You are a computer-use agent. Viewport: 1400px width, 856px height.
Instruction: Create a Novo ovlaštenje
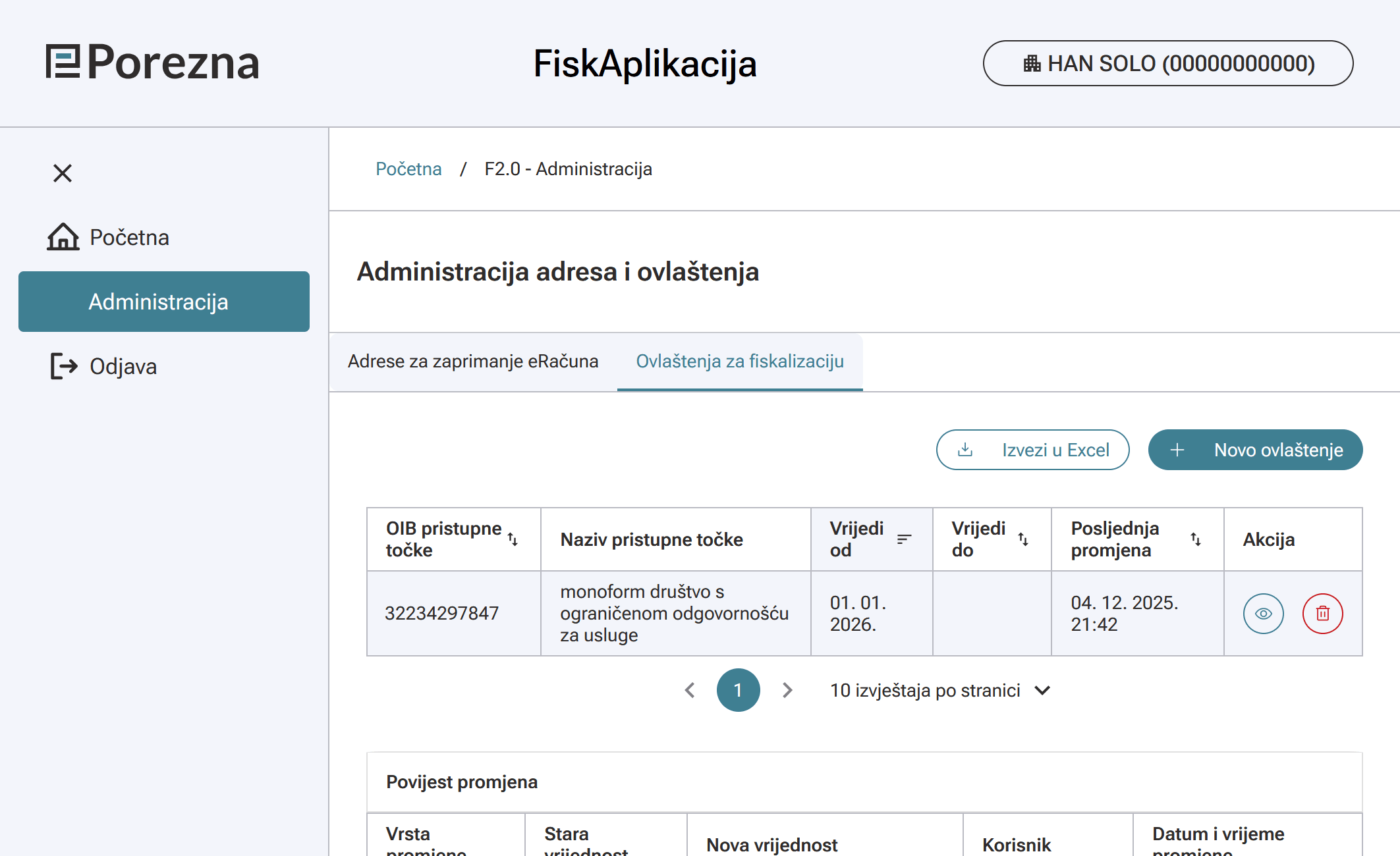pos(1255,450)
